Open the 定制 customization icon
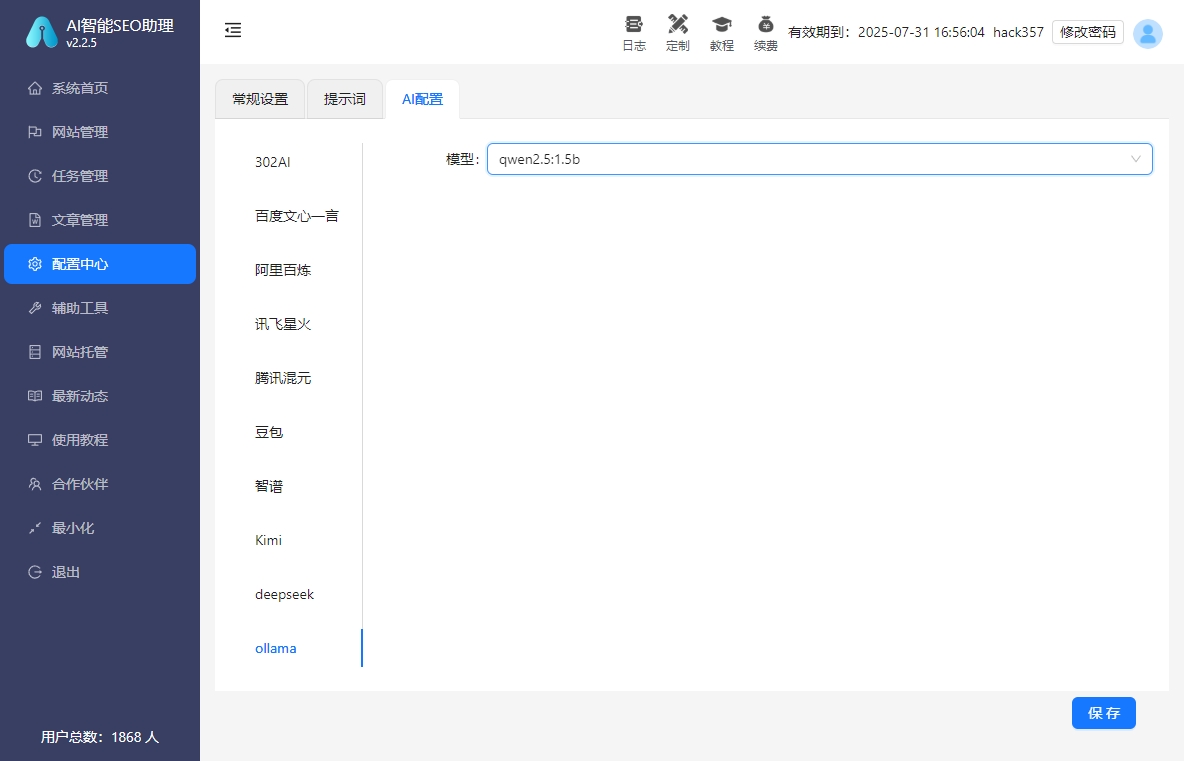This screenshot has width=1184, height=761. (678, 24)
